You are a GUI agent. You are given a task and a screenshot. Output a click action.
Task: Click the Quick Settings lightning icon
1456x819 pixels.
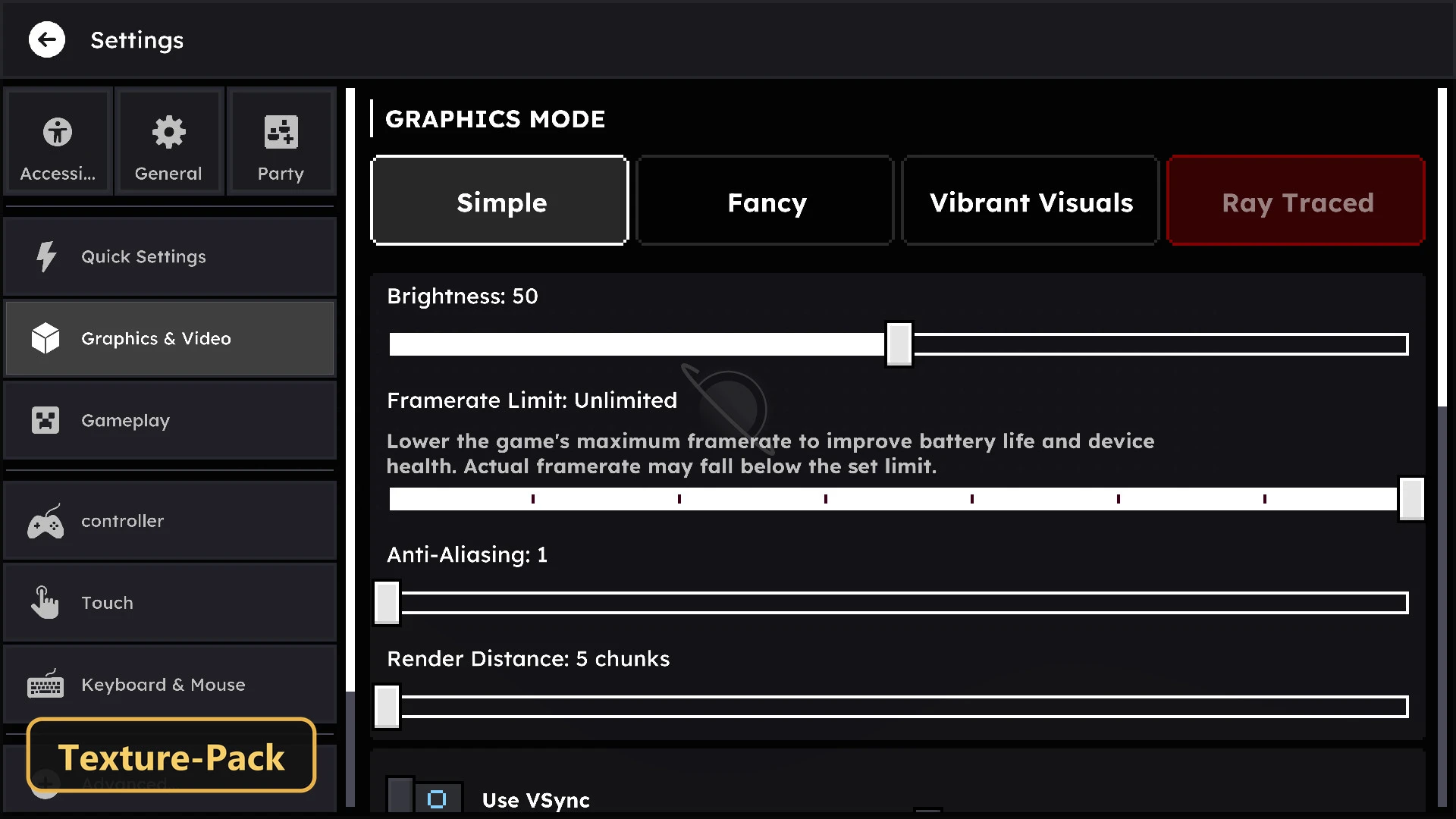point(46,256)
